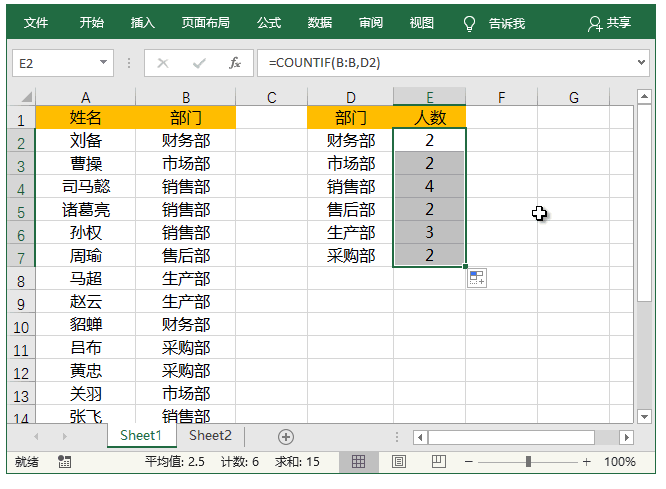Expand the formula bar chevron
The width and height of the screenshot is (666, 489).
point(641,62)
